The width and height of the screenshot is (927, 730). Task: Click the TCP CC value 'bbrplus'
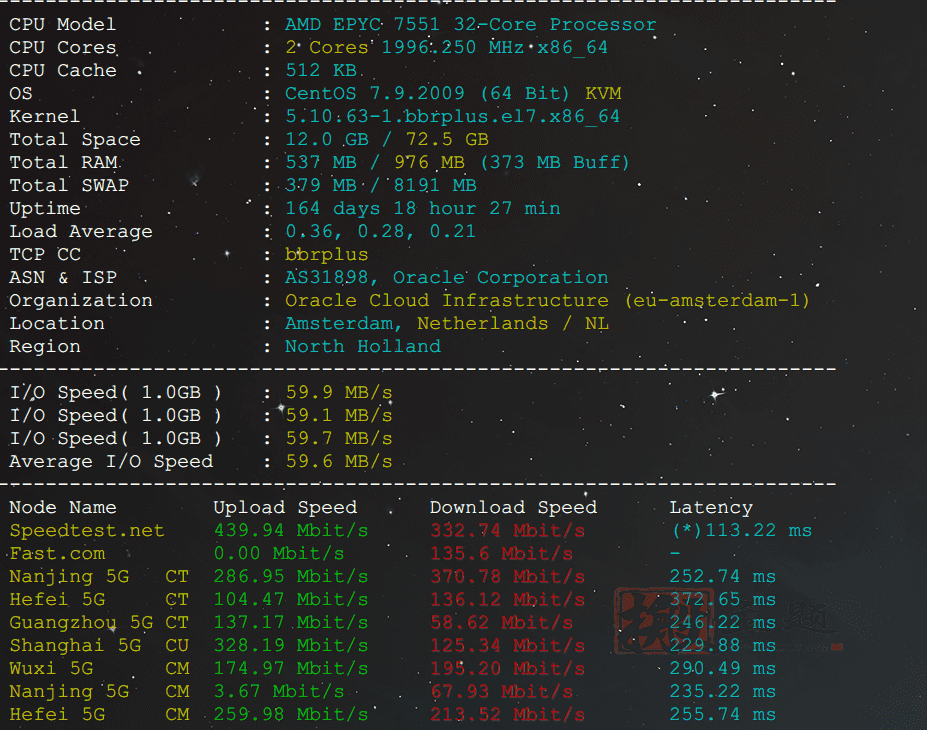pyautogui.click(x=326, y=255)
